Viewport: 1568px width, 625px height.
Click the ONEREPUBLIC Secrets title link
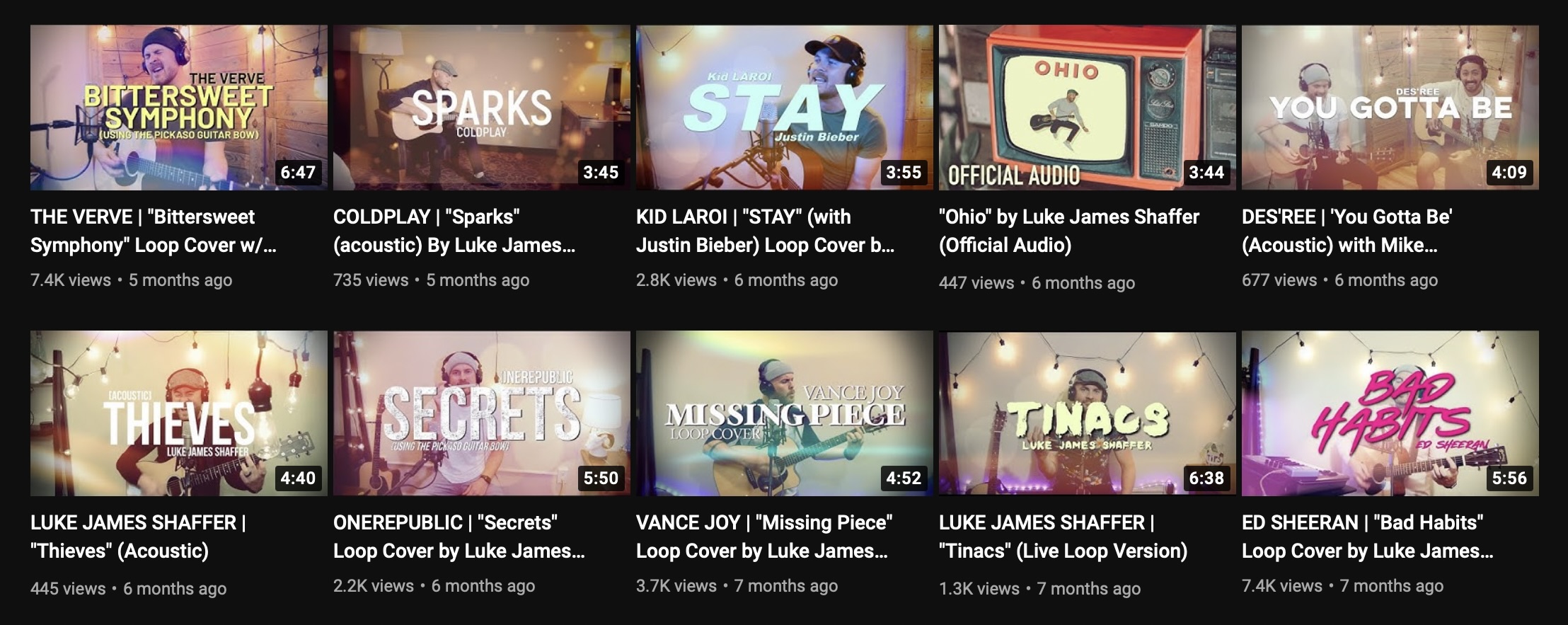pos(459,537)
